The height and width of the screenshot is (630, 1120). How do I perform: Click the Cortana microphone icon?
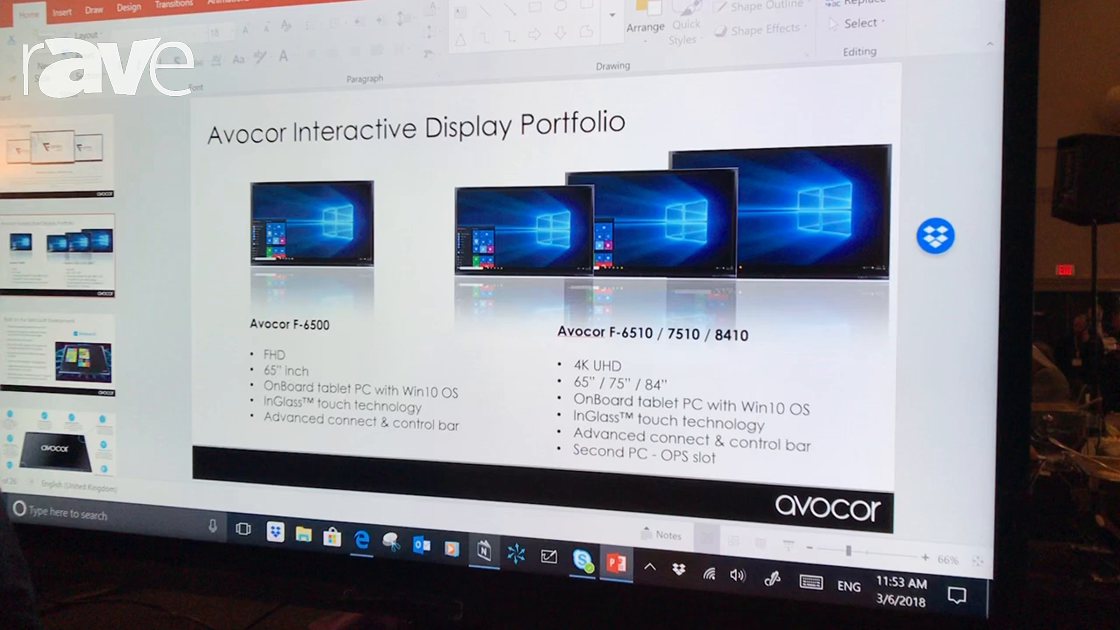213,526
